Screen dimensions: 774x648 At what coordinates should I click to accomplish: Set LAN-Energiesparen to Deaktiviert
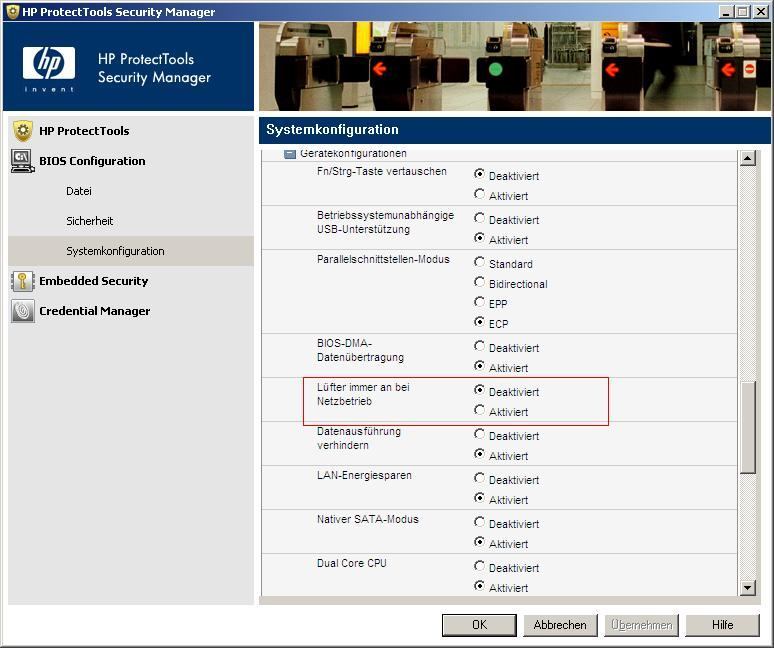click(x=479, y=478)
